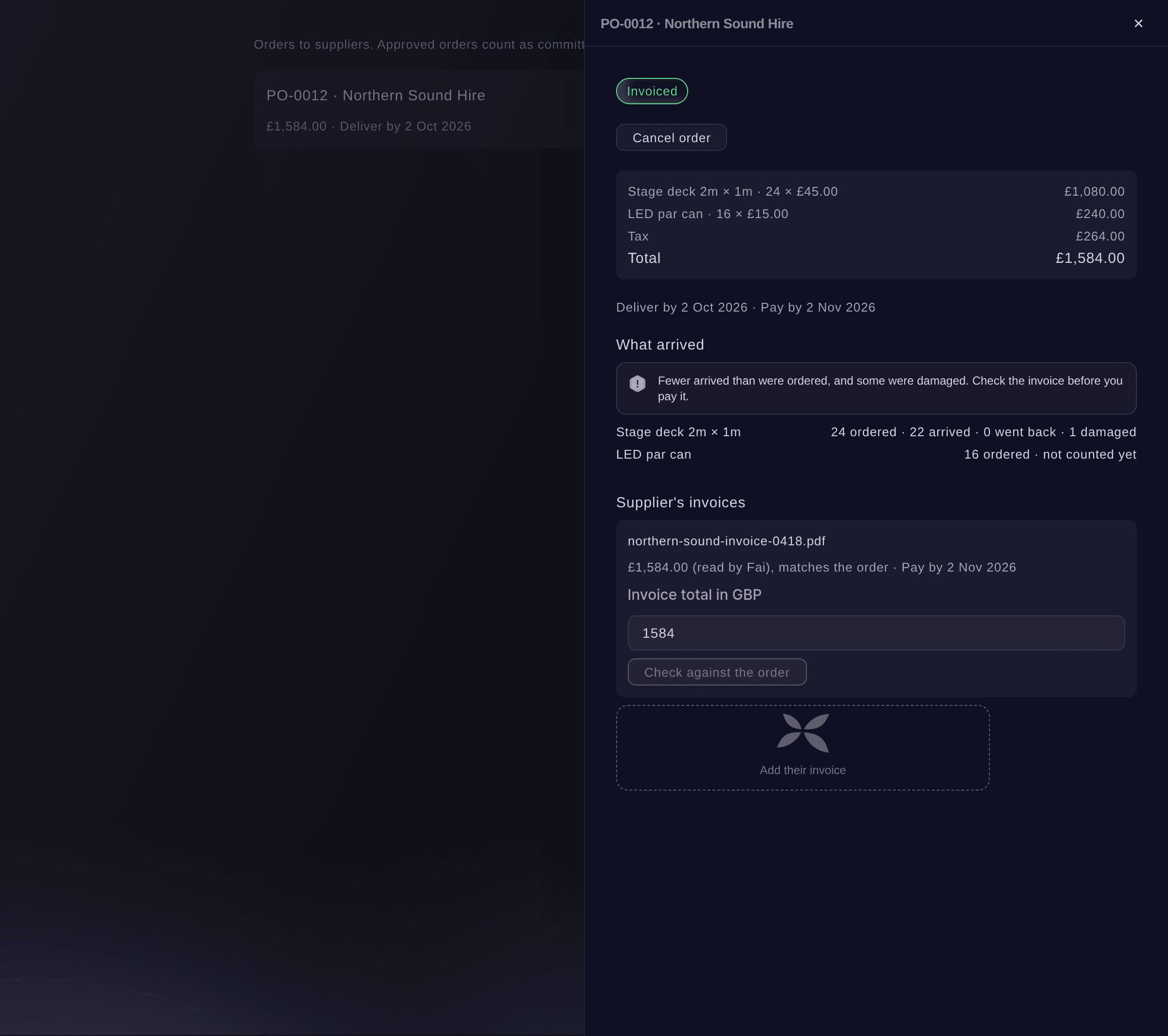This screenshot has width=1168, height=1036.
Task: Click the Orders to suppliers description text
Action: pyautogui.click(x=419, y=45)
